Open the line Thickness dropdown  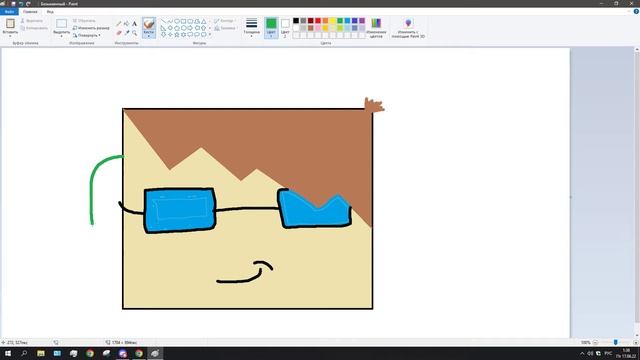coord(252,28)
